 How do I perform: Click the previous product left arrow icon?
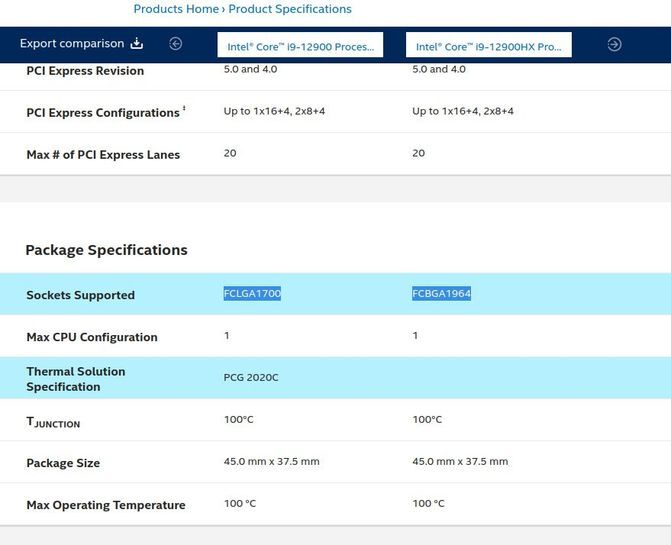pyautogui.click(x=175, y=44)
